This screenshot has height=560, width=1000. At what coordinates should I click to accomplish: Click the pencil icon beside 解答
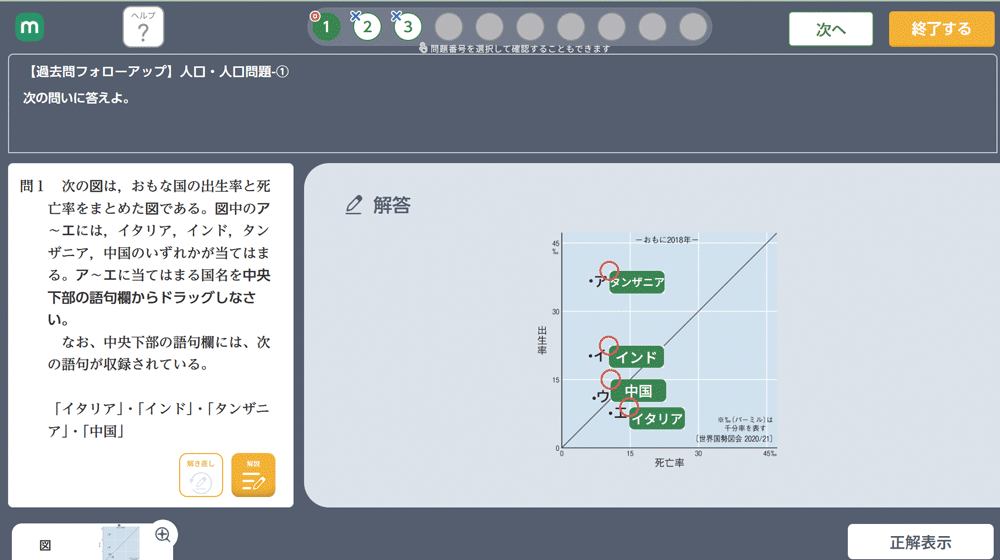[x=354, y=205]
